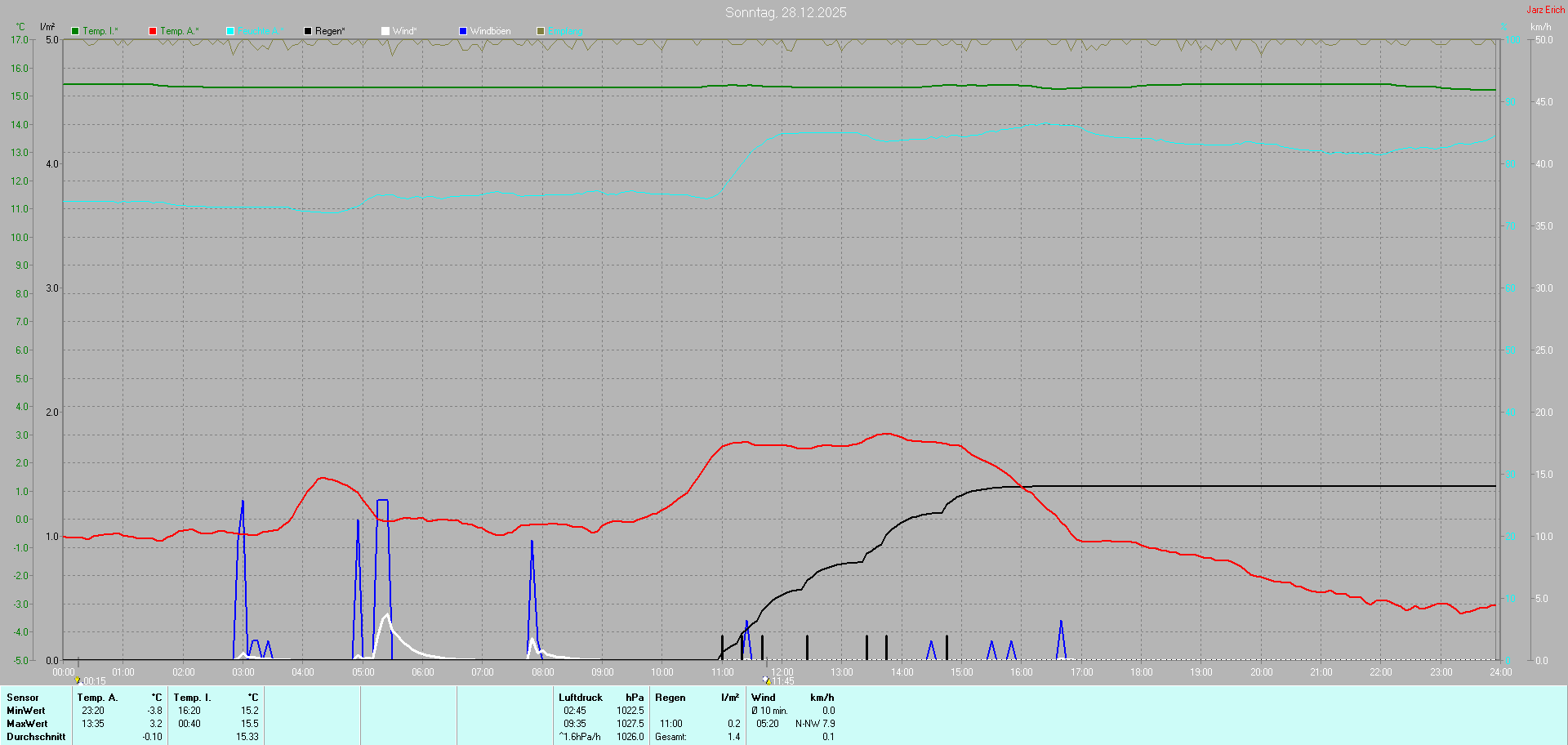Click the 'Sensor' header in the table
Screen dimensions: 1568x745
click(23, 698)
